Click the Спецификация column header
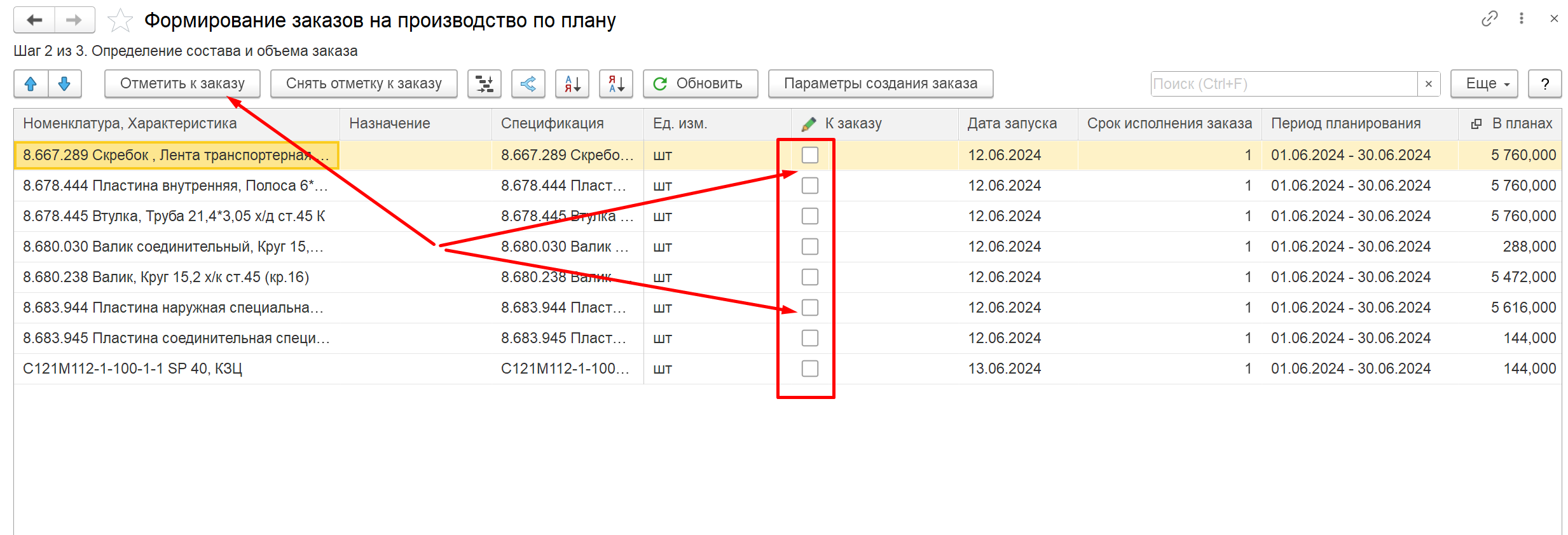 coord(568,124)
